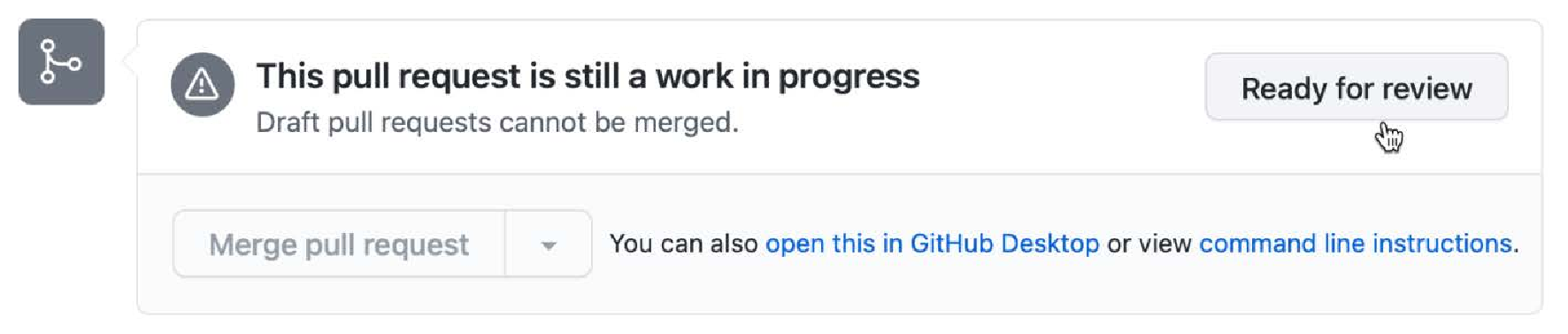Click the warning triangle draft status icon
The width and height of the screenshot is (1568, 334).
click(x=202, y=85)
